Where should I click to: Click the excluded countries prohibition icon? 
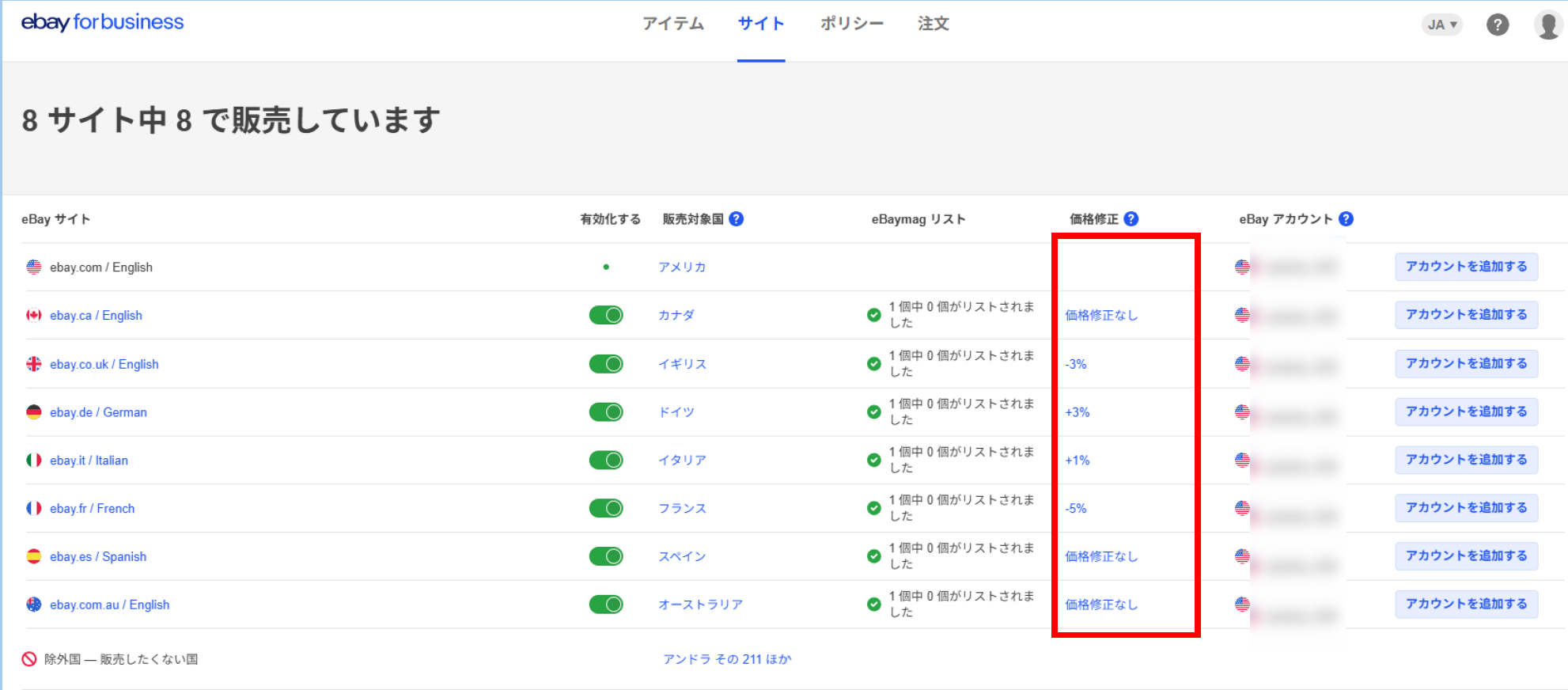tap(29, 659)
